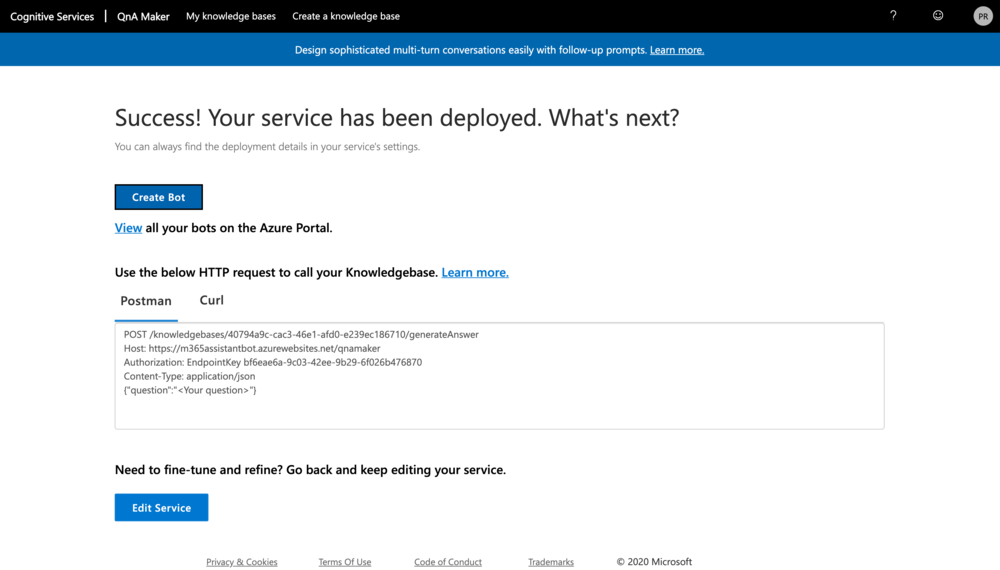Select the Authorization EndpointKey line

tap(273, 362)
